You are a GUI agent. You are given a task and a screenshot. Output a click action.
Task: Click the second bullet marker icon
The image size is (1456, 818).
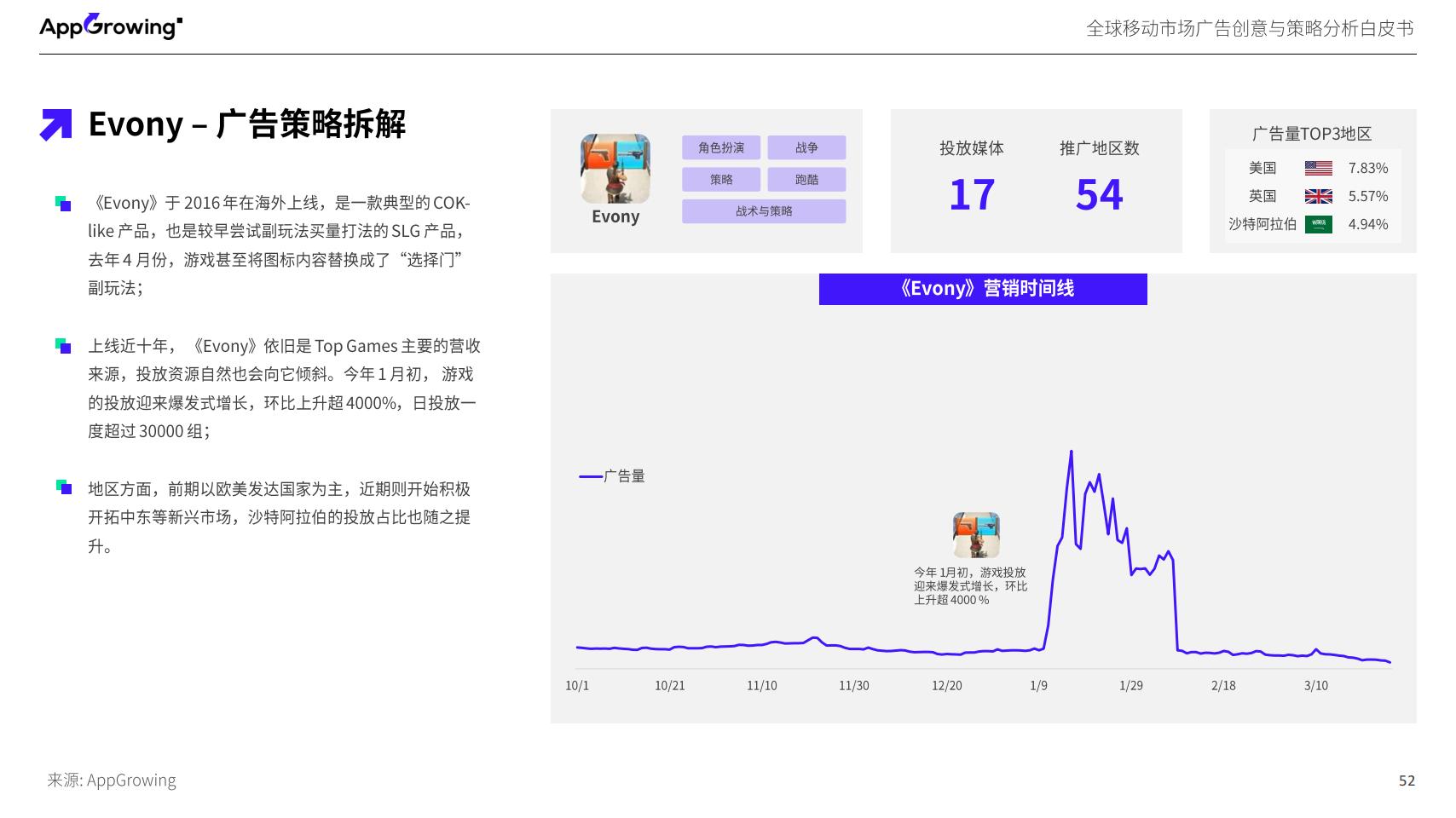coord(63,346)
